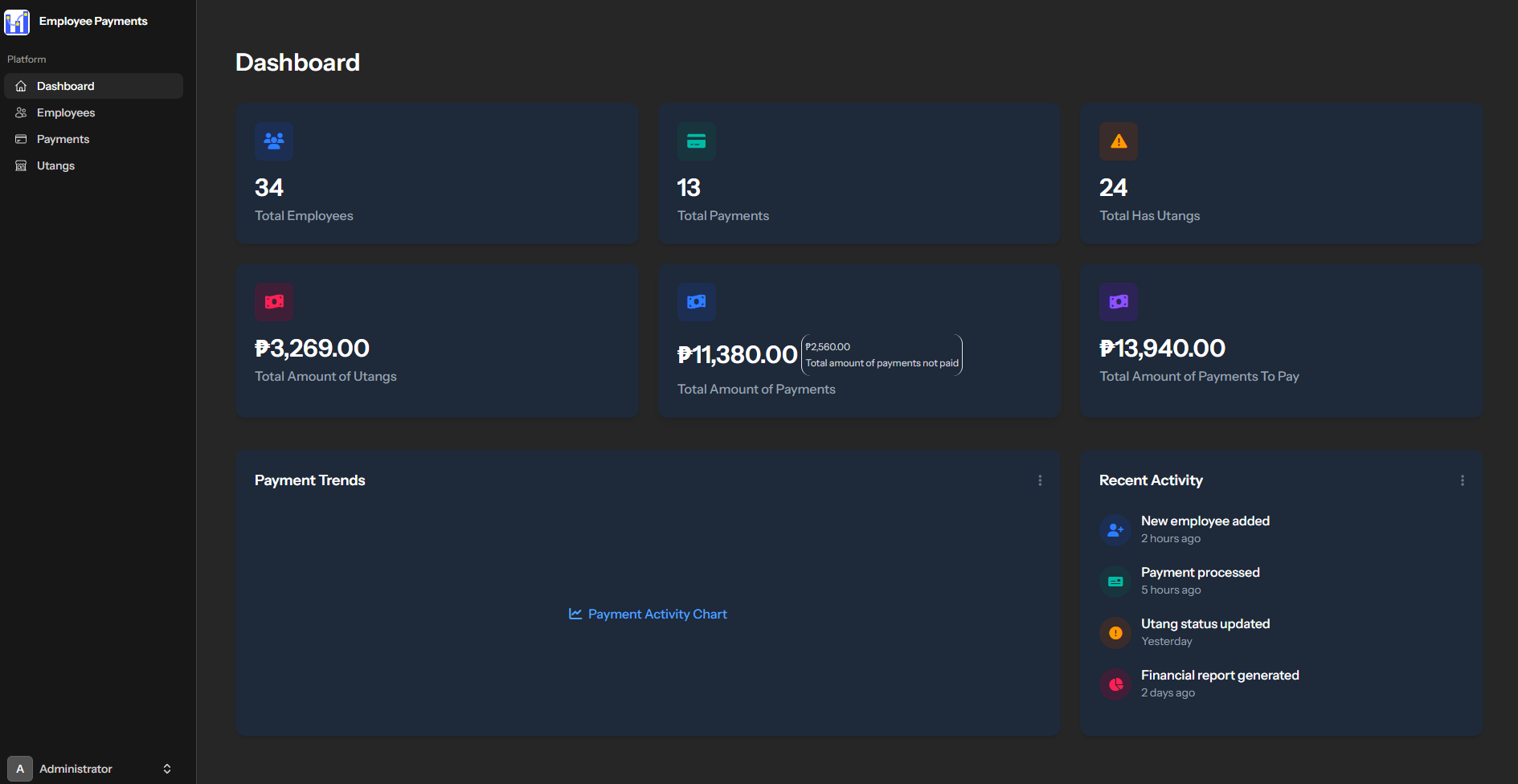This screenshot has height=784, width=1518.
Task: Click the orange warning triangle utangs icon
Action: tap(1118, 141)
